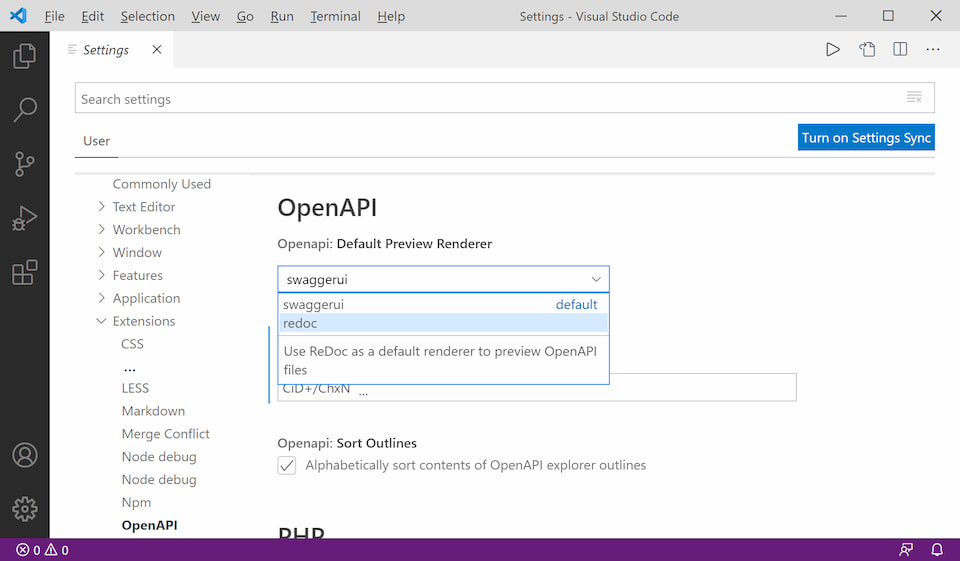Open the Source Control view
The image size is (960, 561).
click(24, 164)
